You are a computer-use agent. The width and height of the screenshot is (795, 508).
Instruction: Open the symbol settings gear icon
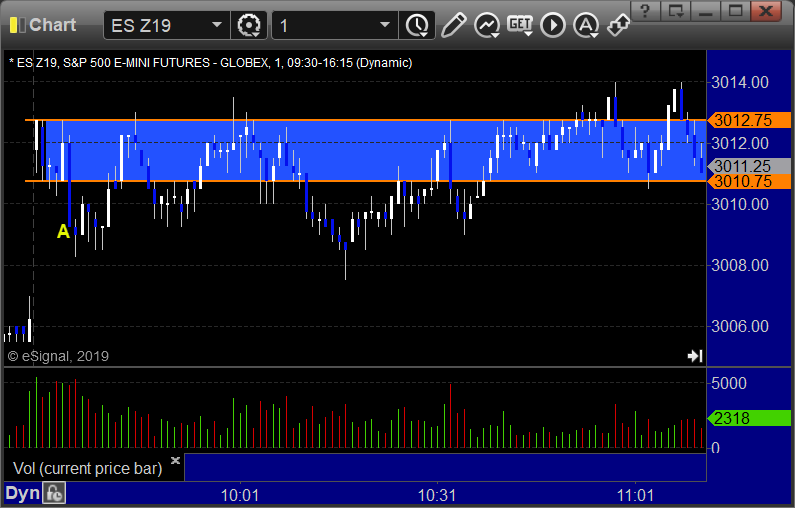click(248, 25)
